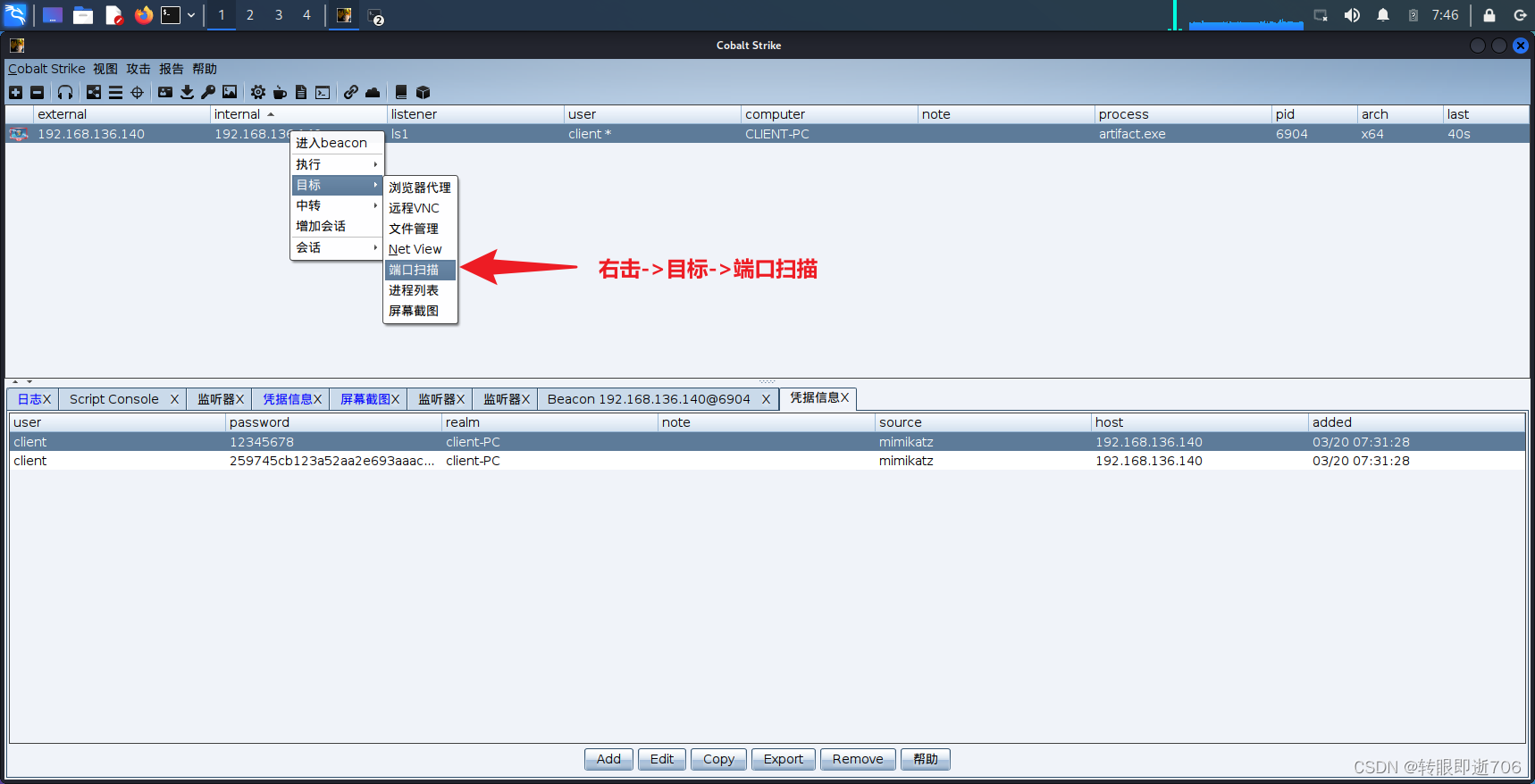Click the Remove button
The image size is (1535, 784).
coord(858,759)
